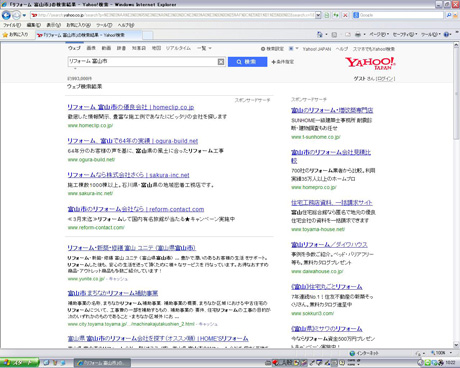Click the Print printer icon
This screenshot has width=460, height=368.
click(358, 34)
